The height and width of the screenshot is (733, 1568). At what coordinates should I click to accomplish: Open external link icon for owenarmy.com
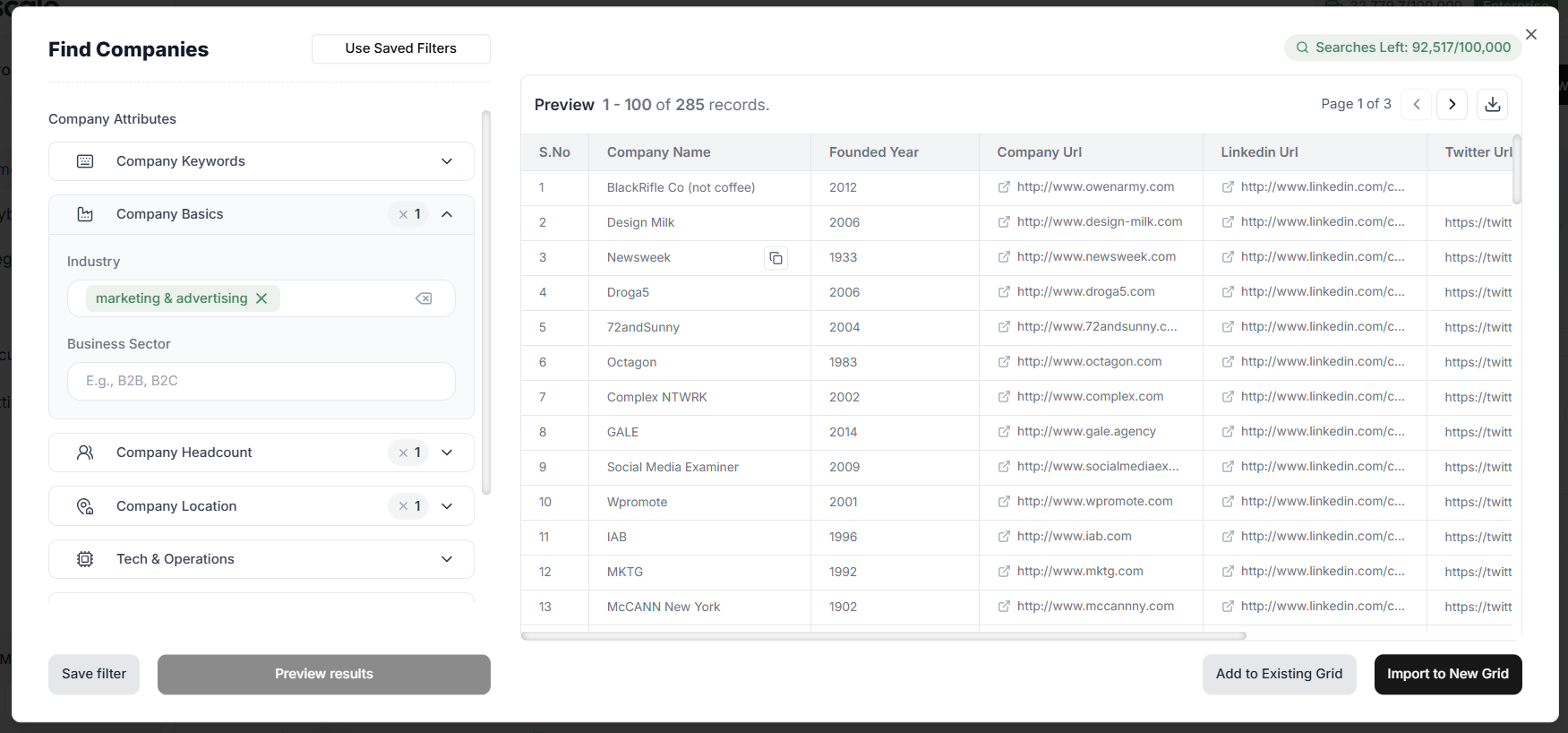(x=1005, y=187)
